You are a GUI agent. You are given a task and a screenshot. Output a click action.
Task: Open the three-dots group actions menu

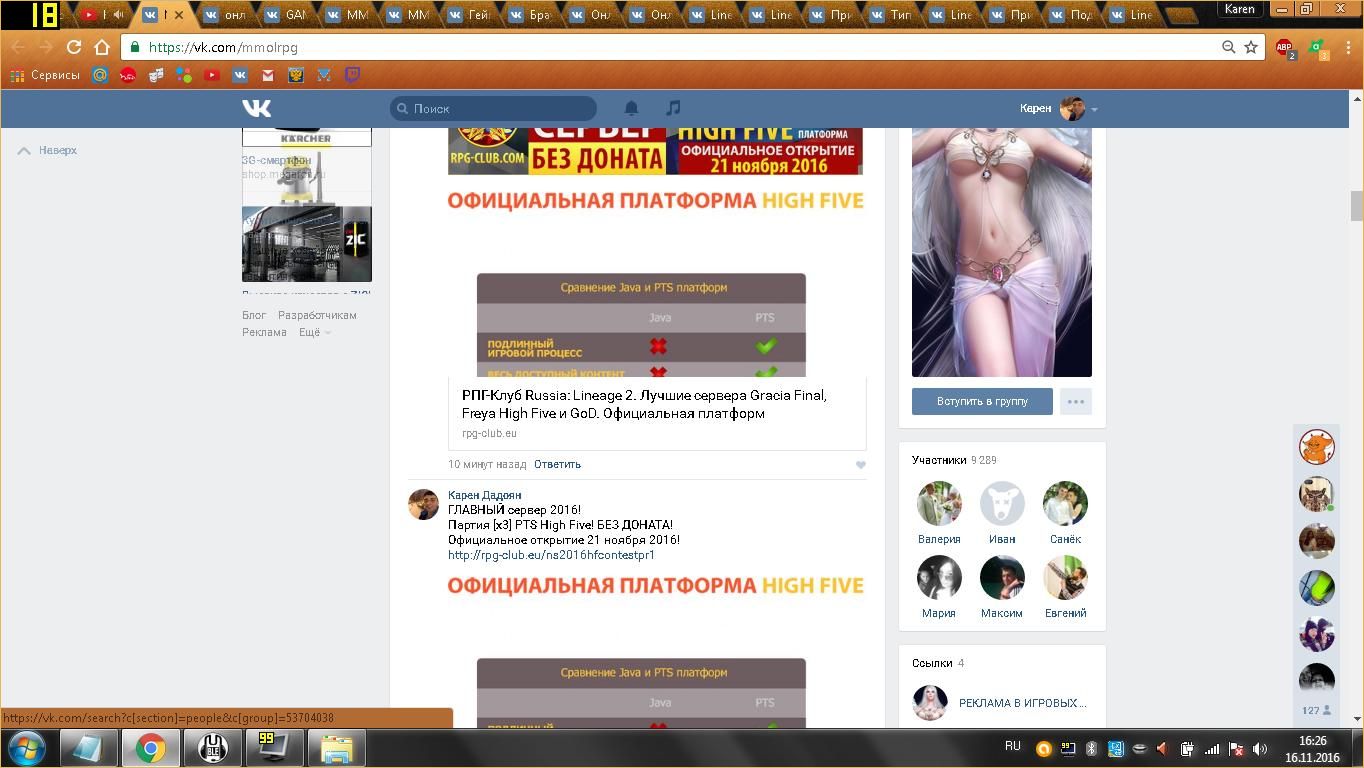click(x=1075, y=401)
